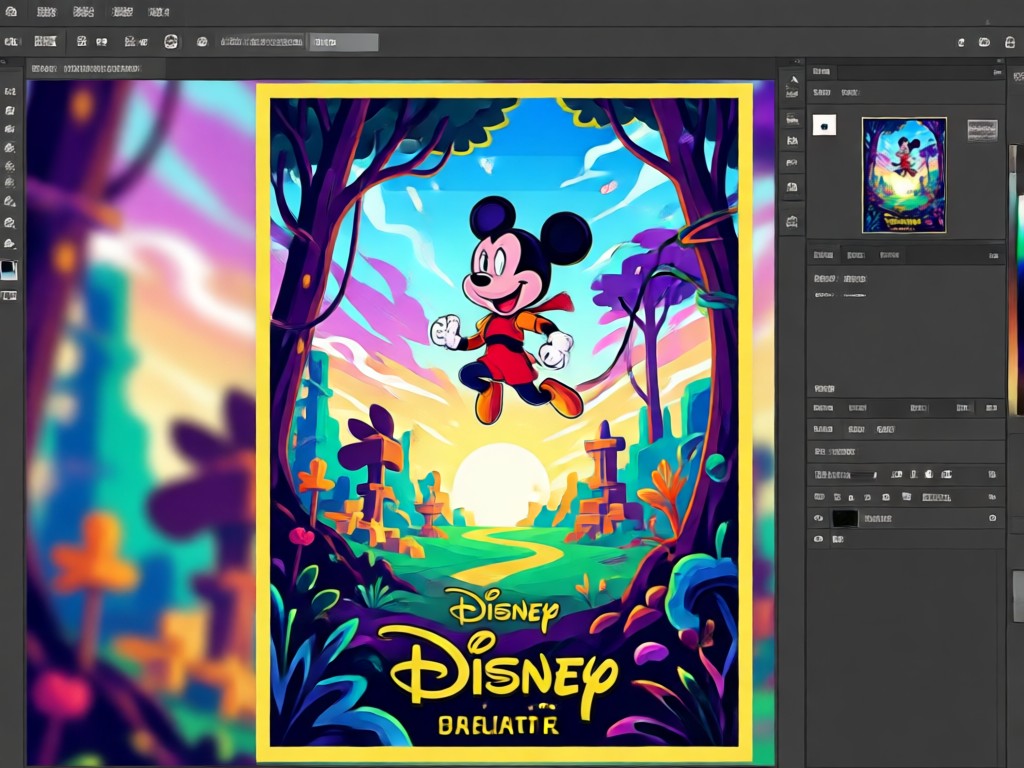Image resolution: width=1024 pixels, height=768 pixels.
Task: Select the top-right panel's single header tab
Action: [x=822, y=71]
